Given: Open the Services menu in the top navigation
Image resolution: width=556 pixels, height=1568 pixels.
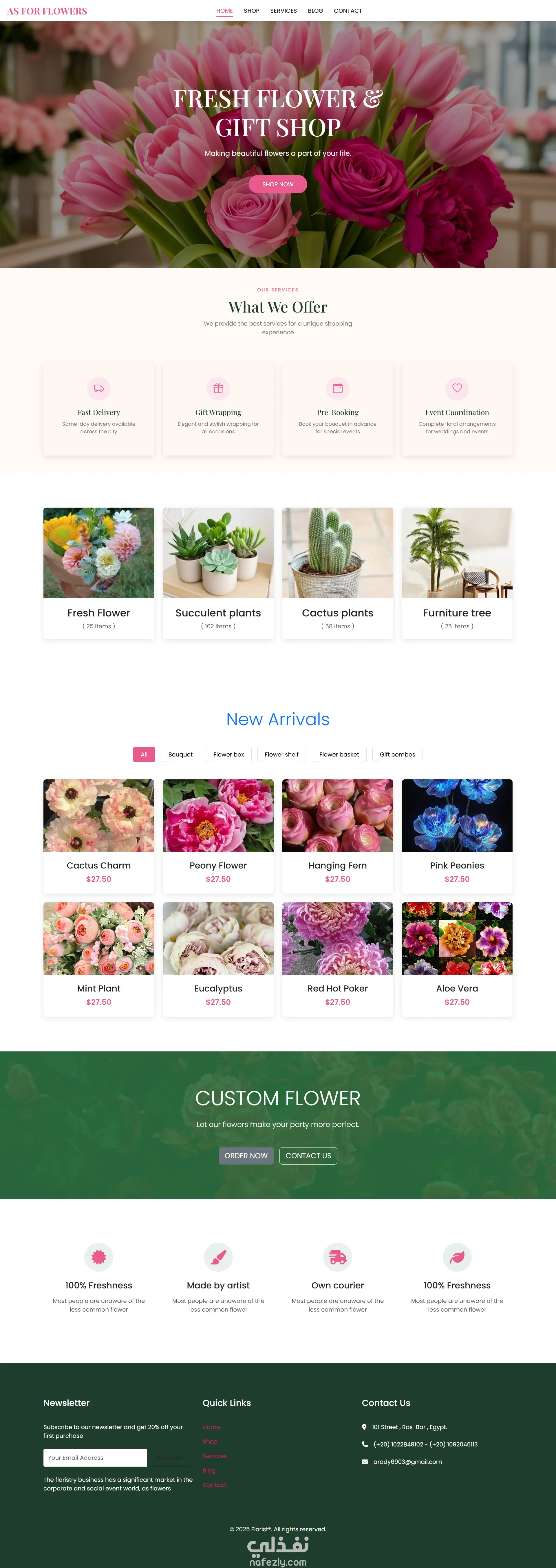Looking at the screenshot, I should (284, 11).
